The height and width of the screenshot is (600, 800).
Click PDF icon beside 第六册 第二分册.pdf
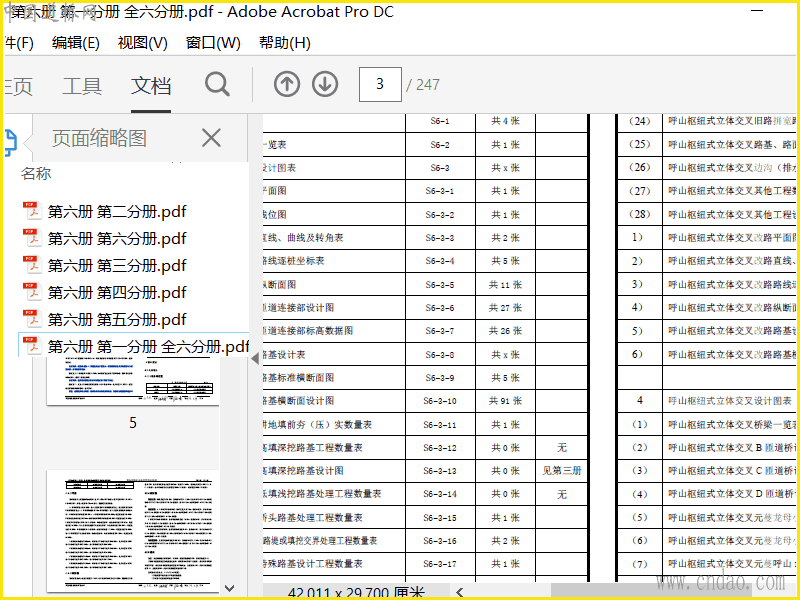click(x=32, y=211)
